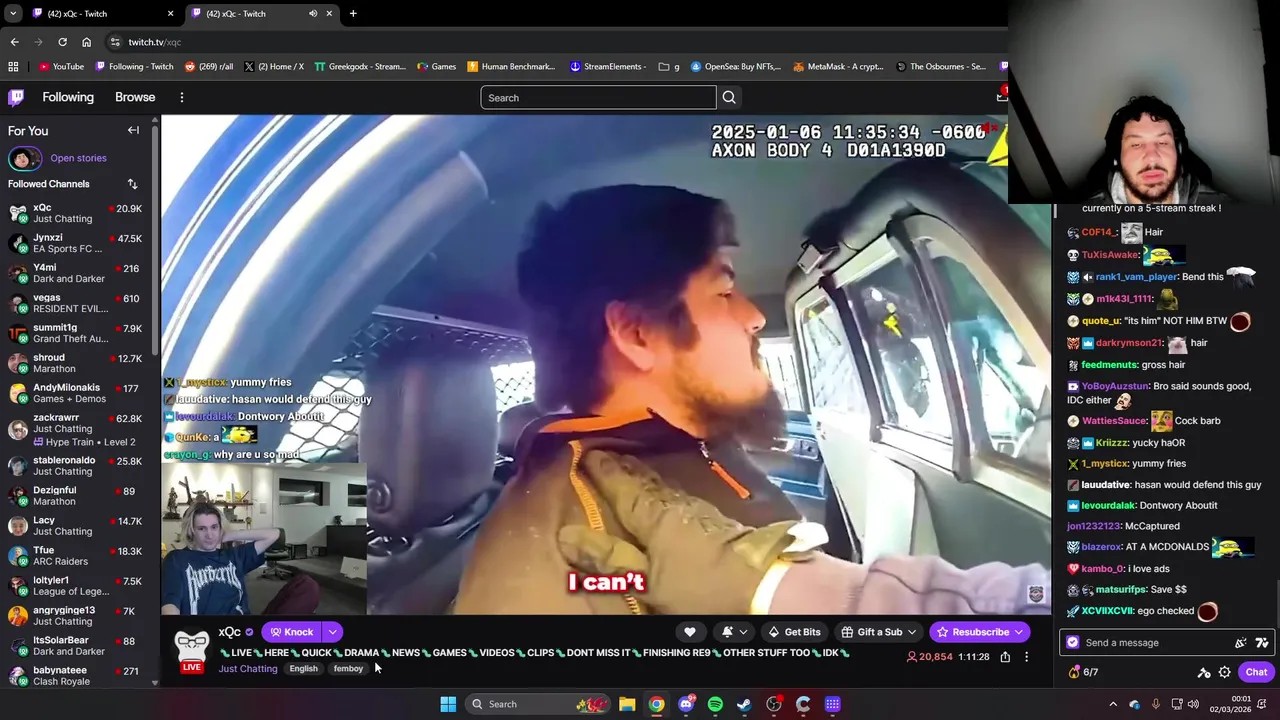This screenshot has height=720, width=1280.
Task: Toggle the microphone icon in system tray
Action: click(x=1156, y=704)
